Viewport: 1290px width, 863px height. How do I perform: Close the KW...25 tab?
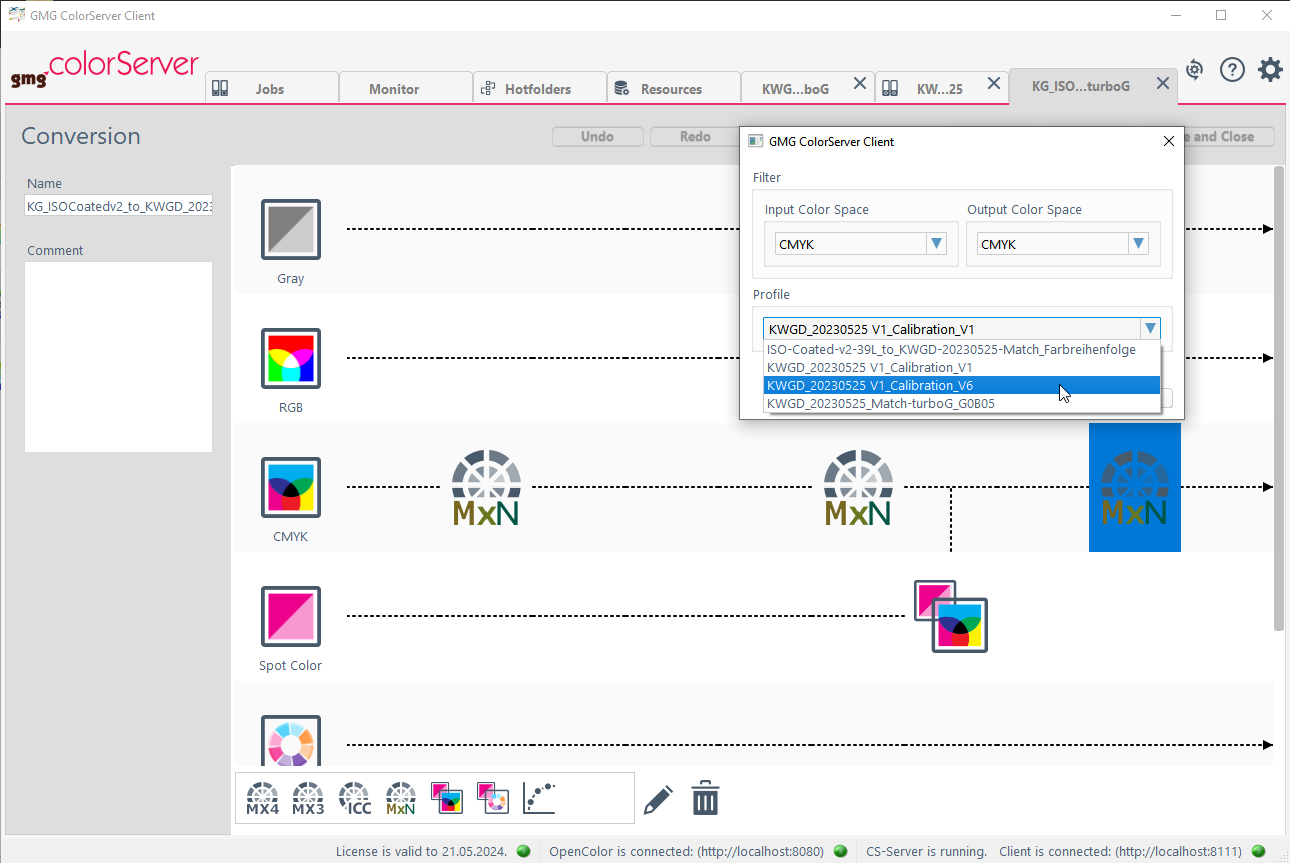tap(994, 84)
